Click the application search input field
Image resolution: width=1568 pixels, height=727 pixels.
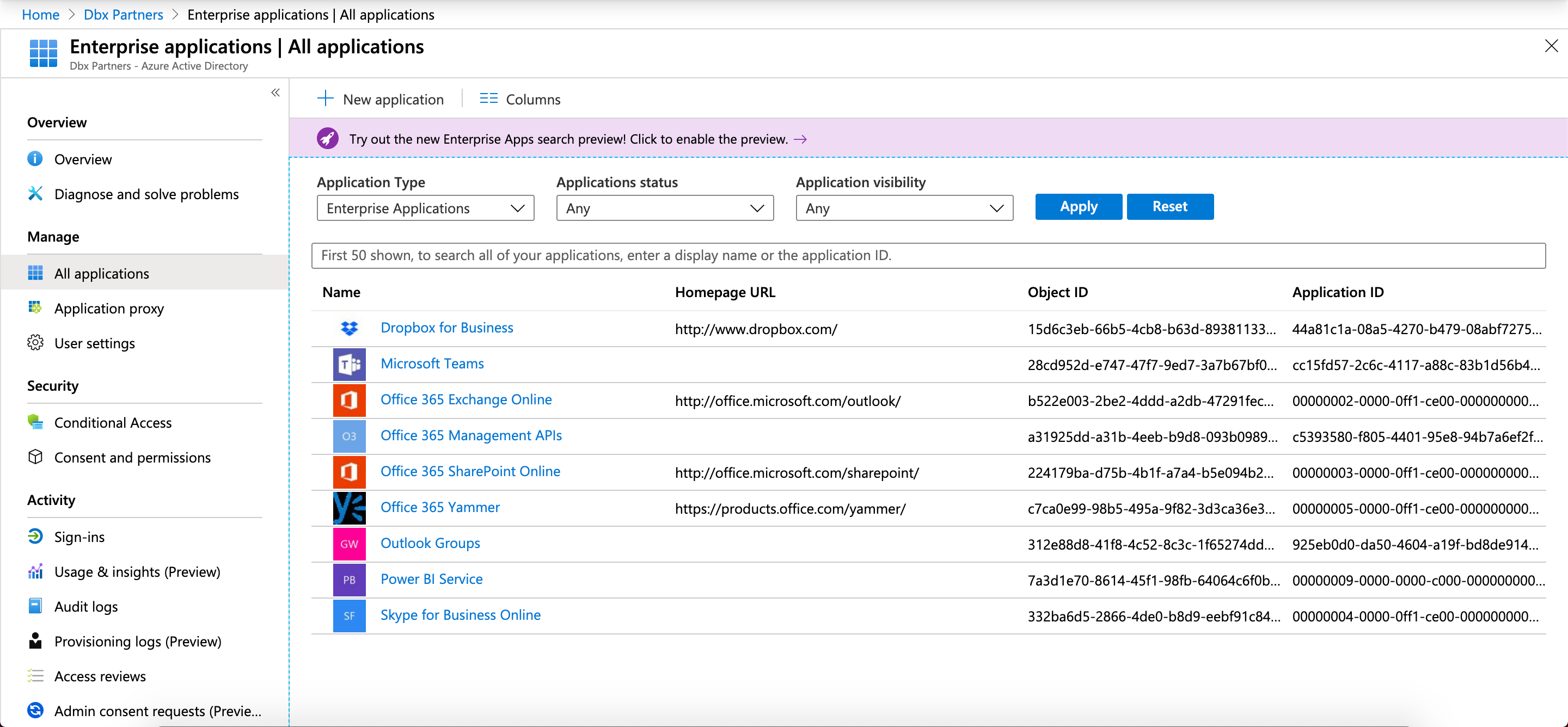pos(928,256)
